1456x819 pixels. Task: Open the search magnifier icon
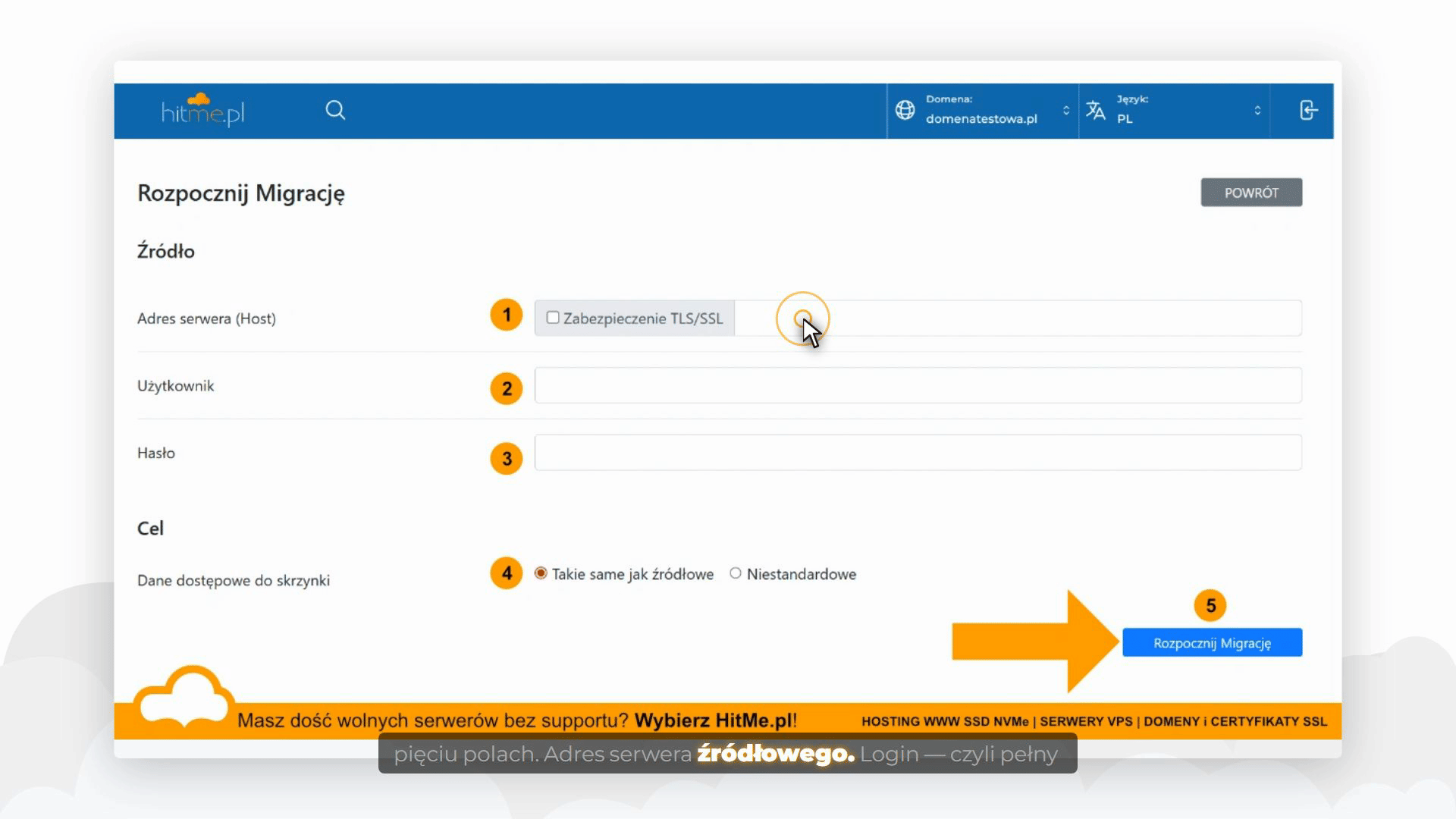click(335, 111)
